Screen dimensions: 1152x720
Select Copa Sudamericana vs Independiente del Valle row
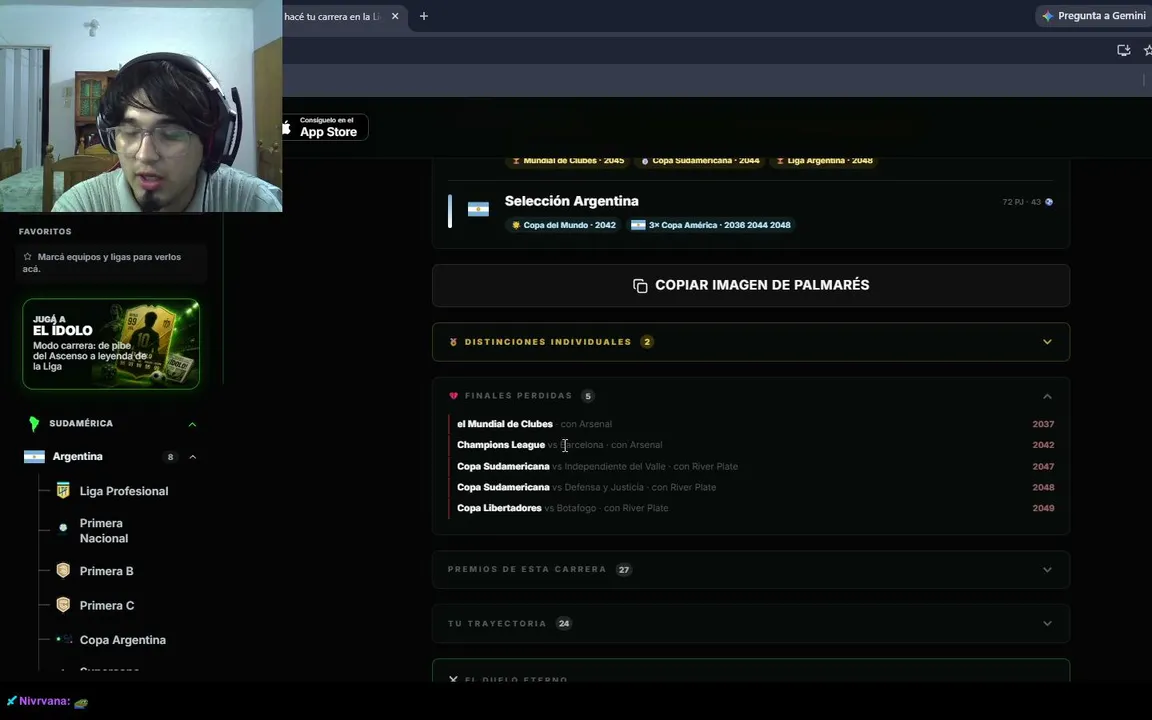751,467
